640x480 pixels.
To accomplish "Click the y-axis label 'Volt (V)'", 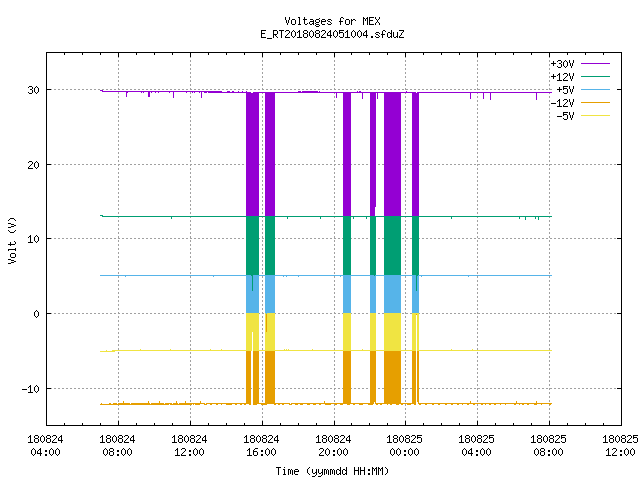I will point(12,240).
